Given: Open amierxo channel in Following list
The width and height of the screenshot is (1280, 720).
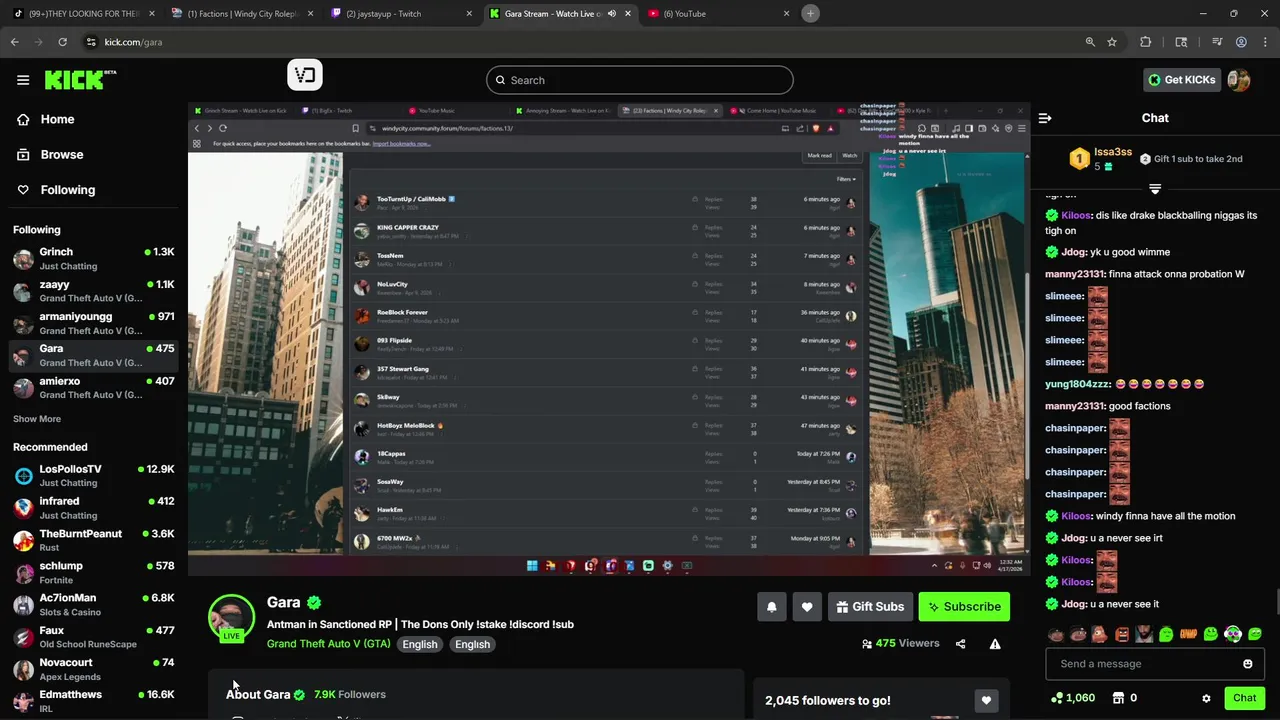Looking at the screenshot, I should (94, 387).
